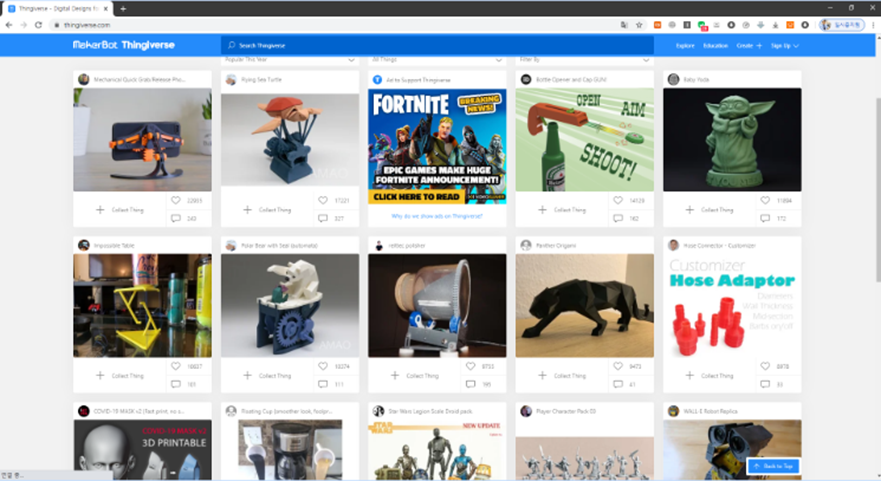Open the Star Wars Legion creator's avatar
The height and width of the screenshot is (481, 881).
pos(379,411)
